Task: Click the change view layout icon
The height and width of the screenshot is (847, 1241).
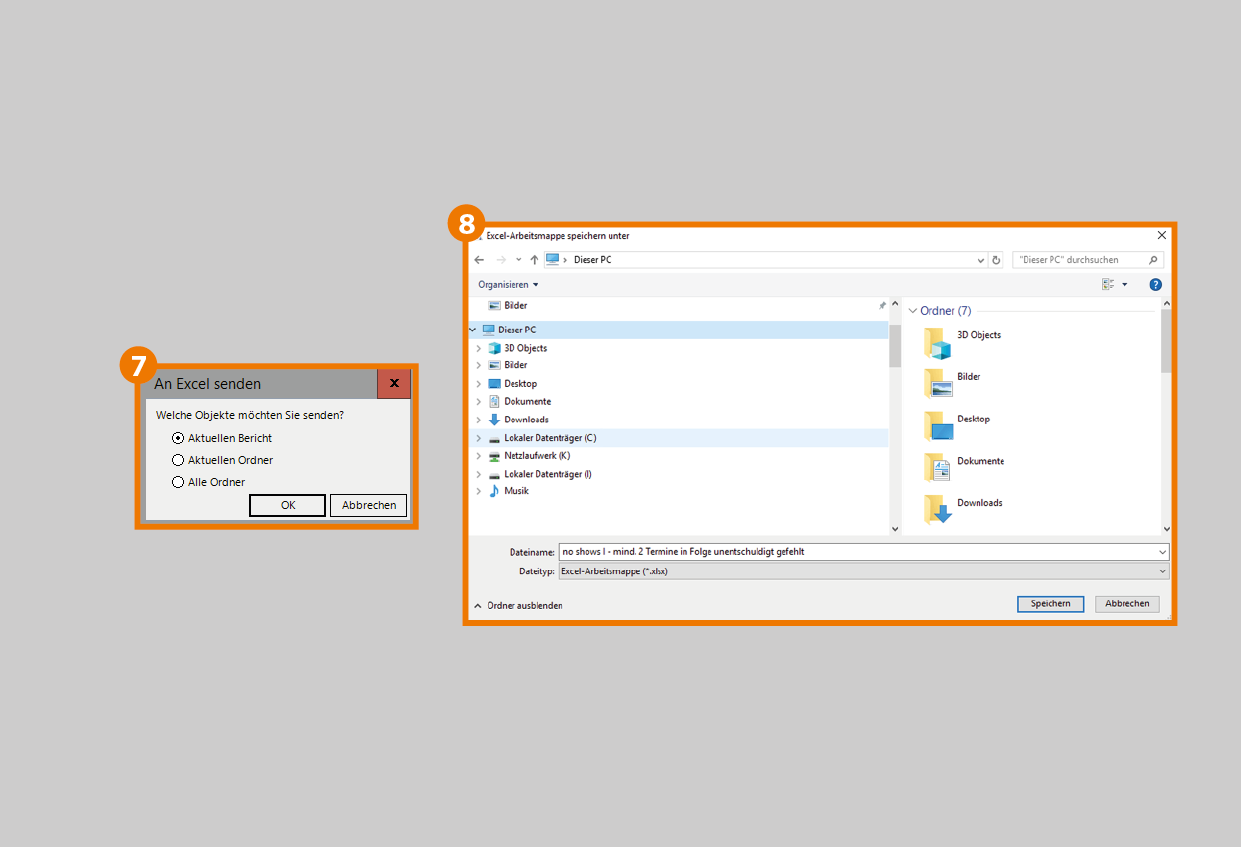Action: coord(1109,285)
